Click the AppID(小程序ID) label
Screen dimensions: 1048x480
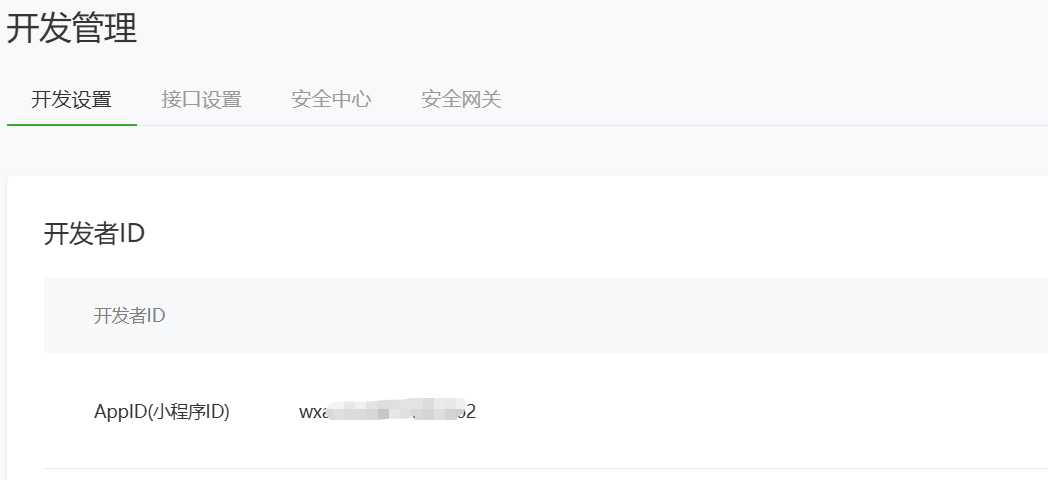point(162,412)
